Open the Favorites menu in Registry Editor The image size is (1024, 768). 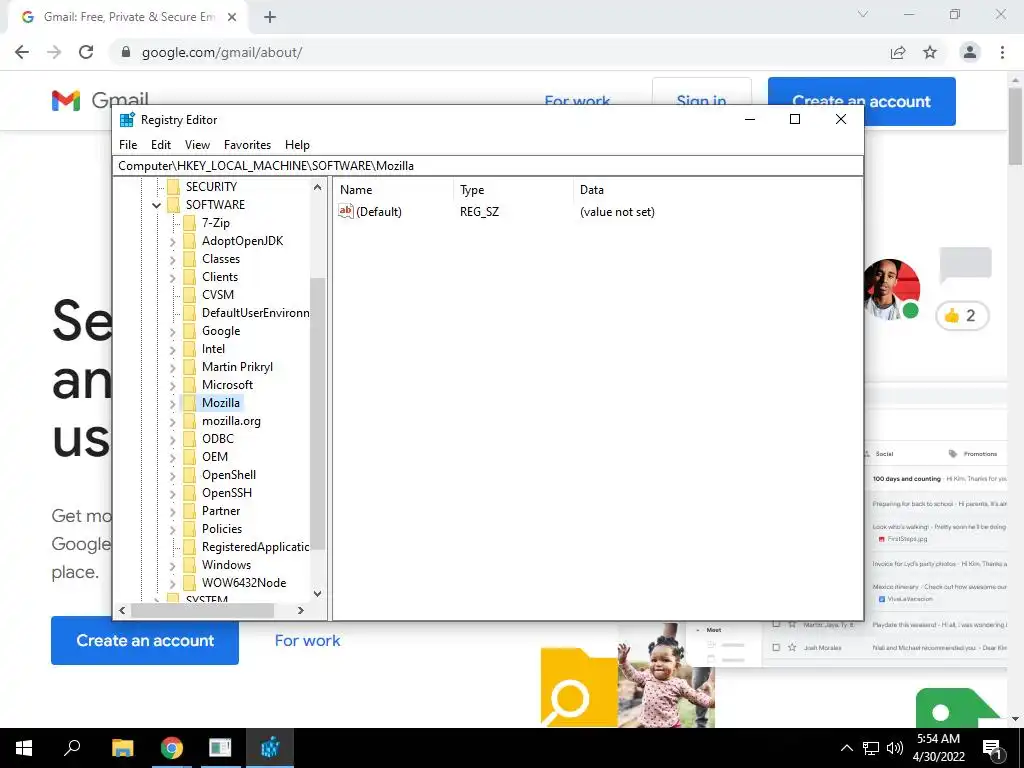(247, 145)
